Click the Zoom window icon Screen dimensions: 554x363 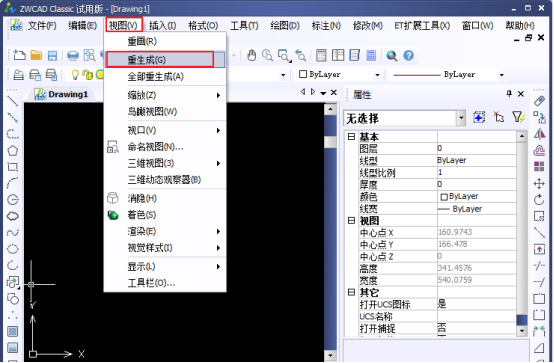284,56
